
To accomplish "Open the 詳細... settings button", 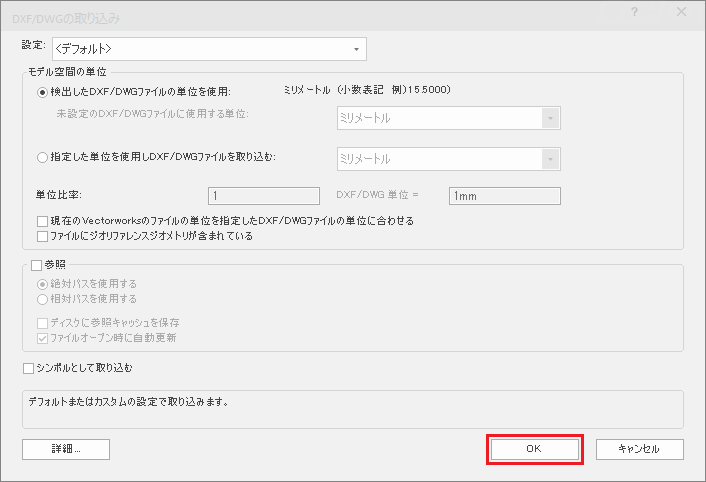I will [65, 450].
